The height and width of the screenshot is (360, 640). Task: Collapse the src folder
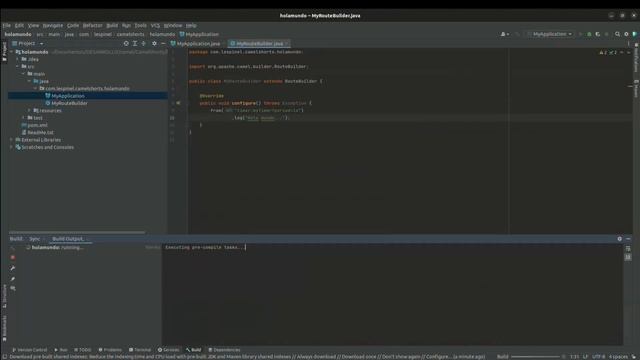pyautogui.click(x=18, y=67)
